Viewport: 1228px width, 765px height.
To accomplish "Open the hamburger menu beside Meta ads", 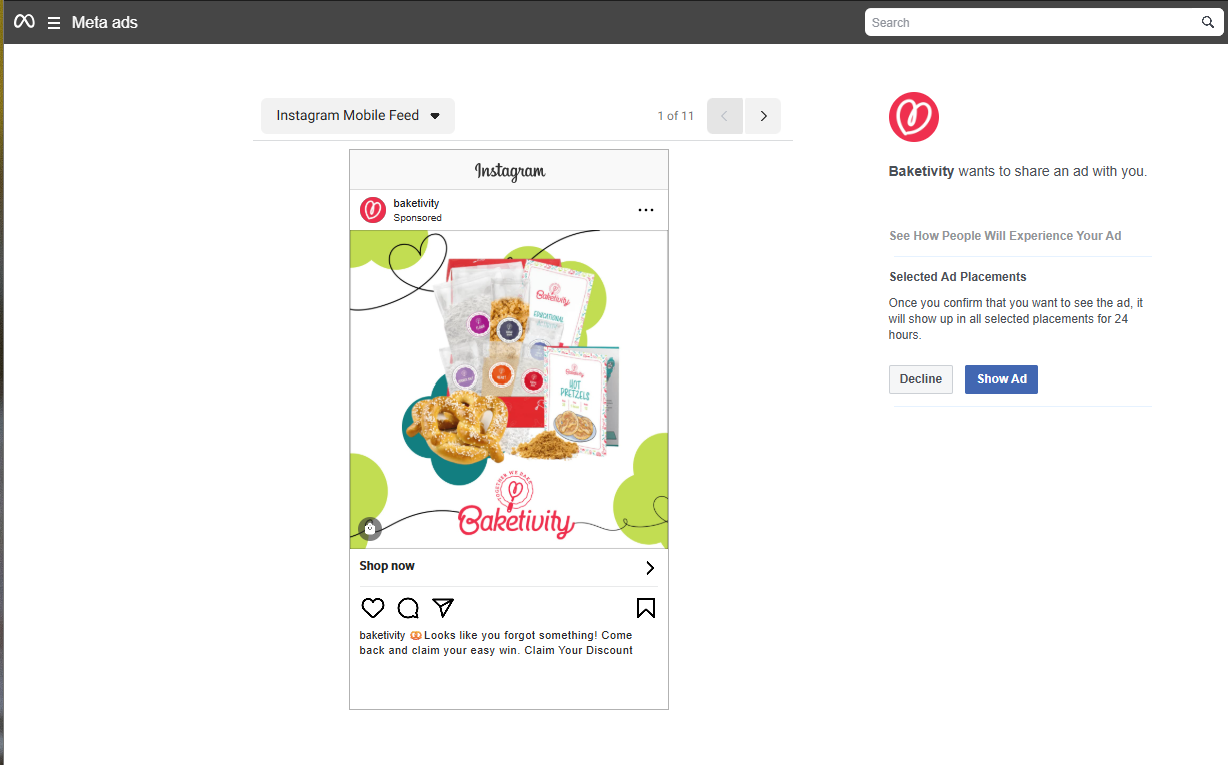I will [54, 23].
